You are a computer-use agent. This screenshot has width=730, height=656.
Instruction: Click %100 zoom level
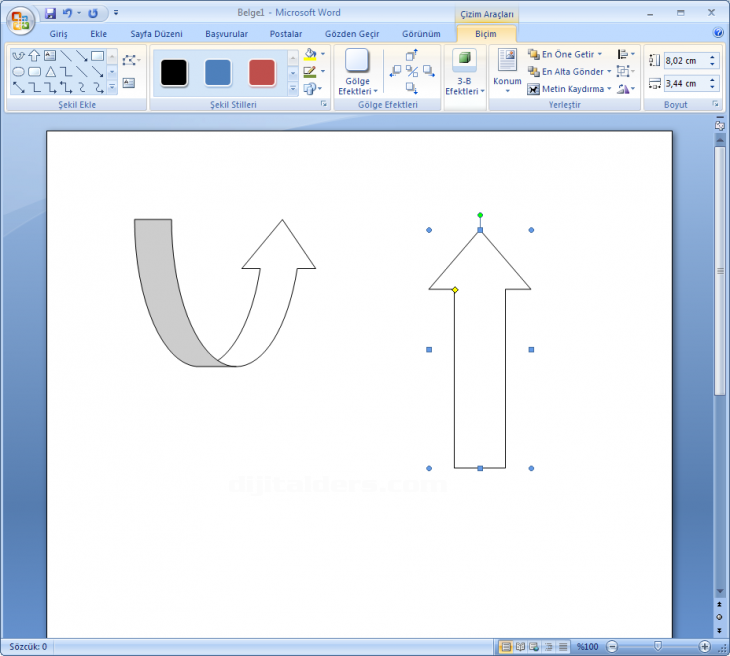tap(588, 647)
